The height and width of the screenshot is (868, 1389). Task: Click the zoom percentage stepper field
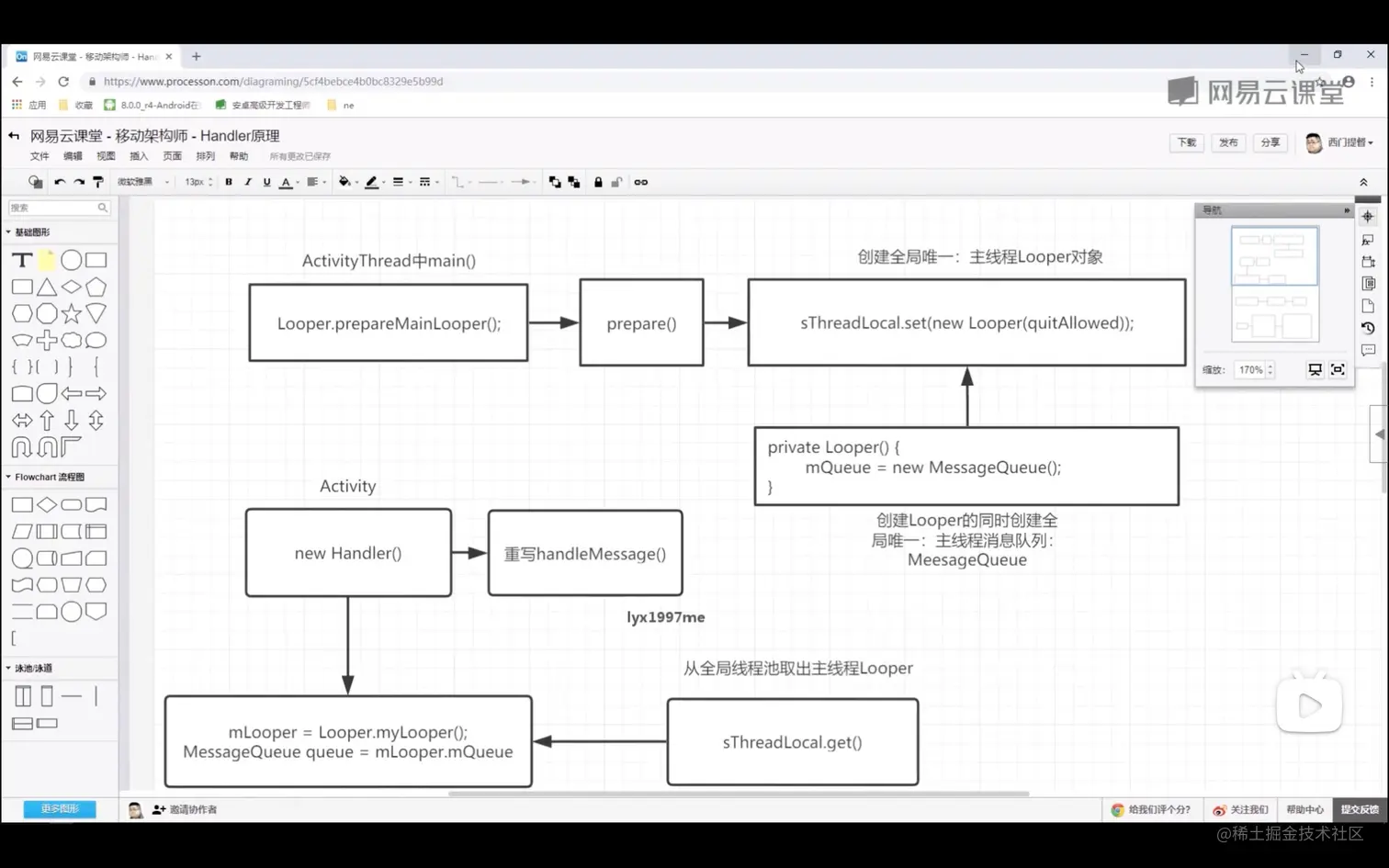pyautogui.click(x=1254, y=370)
